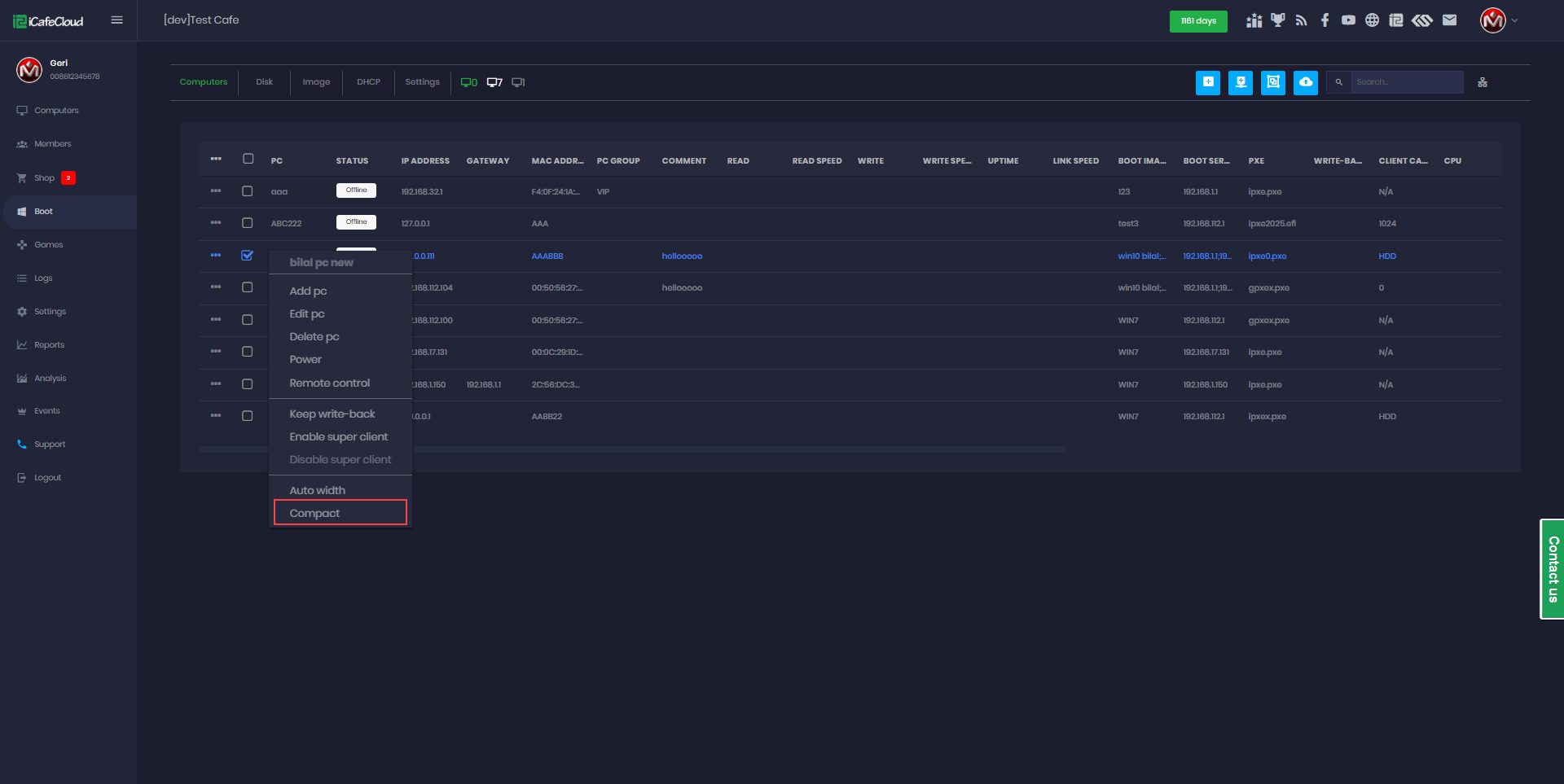Open the RSS feed icon
1564x784 pixels.
1301,20
